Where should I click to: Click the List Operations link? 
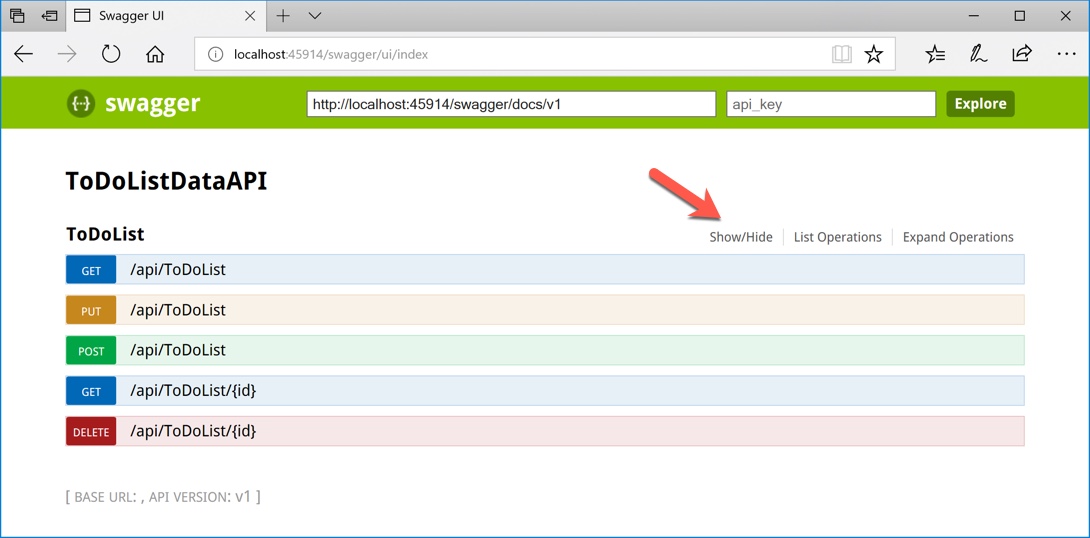point(838,237)
